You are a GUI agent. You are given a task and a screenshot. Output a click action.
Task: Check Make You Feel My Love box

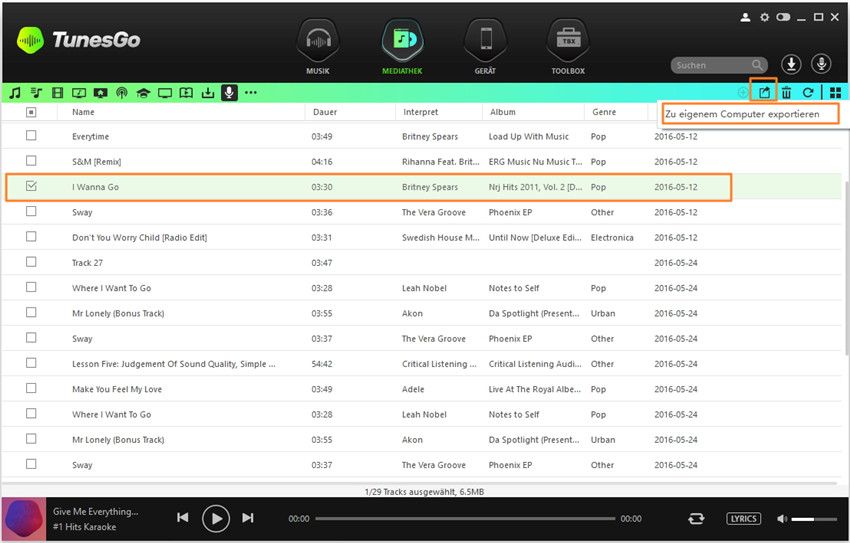[31, 388]
